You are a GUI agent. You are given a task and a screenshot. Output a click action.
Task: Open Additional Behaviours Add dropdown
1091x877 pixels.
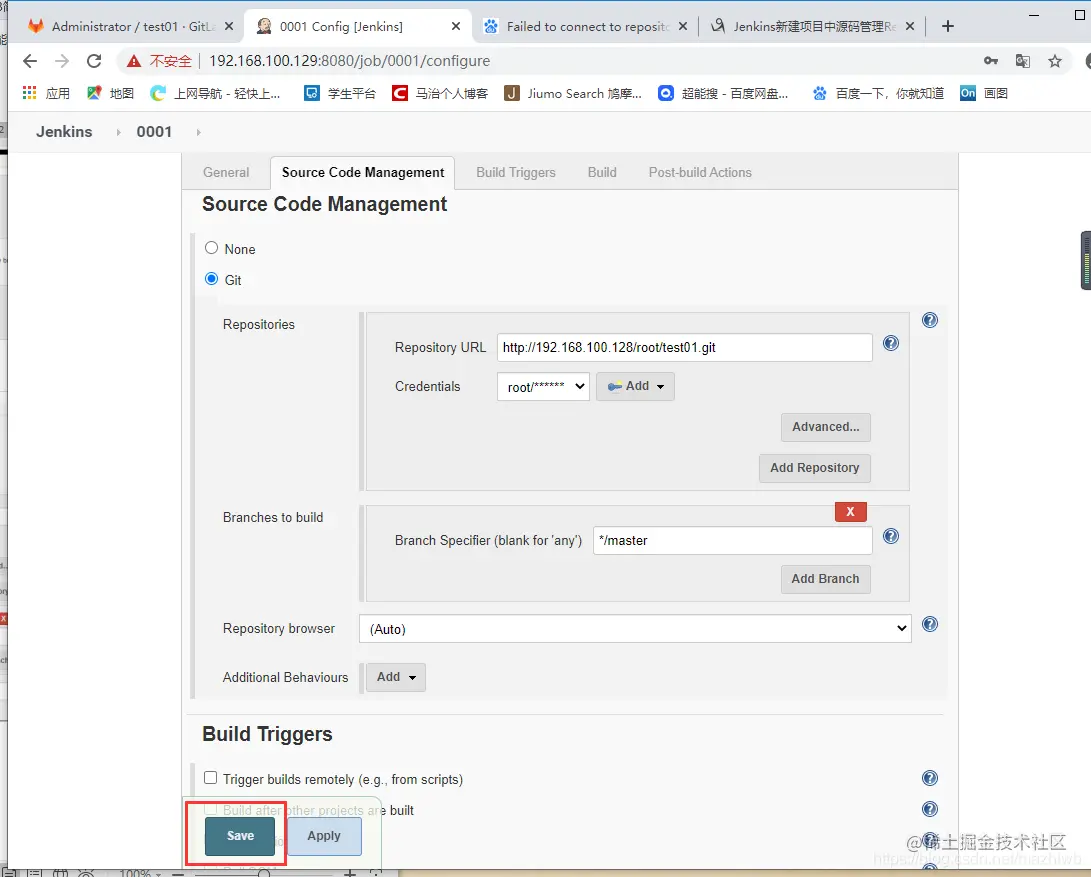tap(396, 677)
